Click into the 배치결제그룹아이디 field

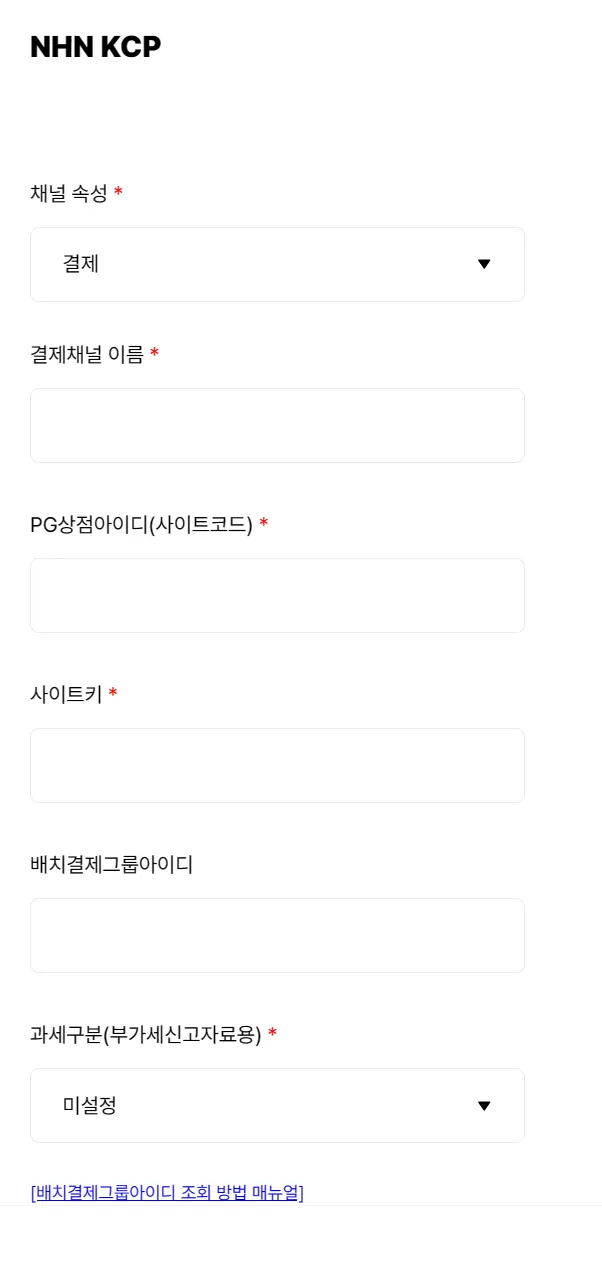point(277,935)
